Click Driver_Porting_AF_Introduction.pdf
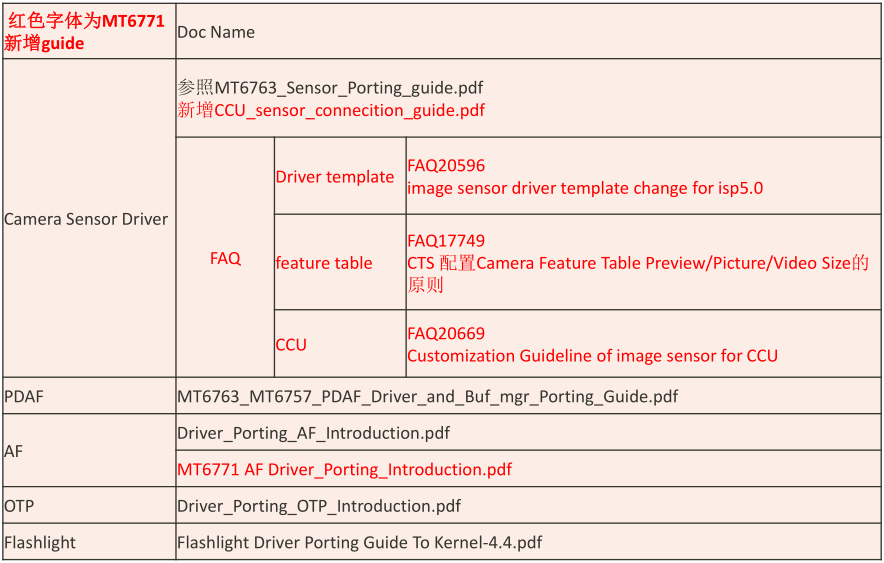884x563 pixels. coord(313,433)
